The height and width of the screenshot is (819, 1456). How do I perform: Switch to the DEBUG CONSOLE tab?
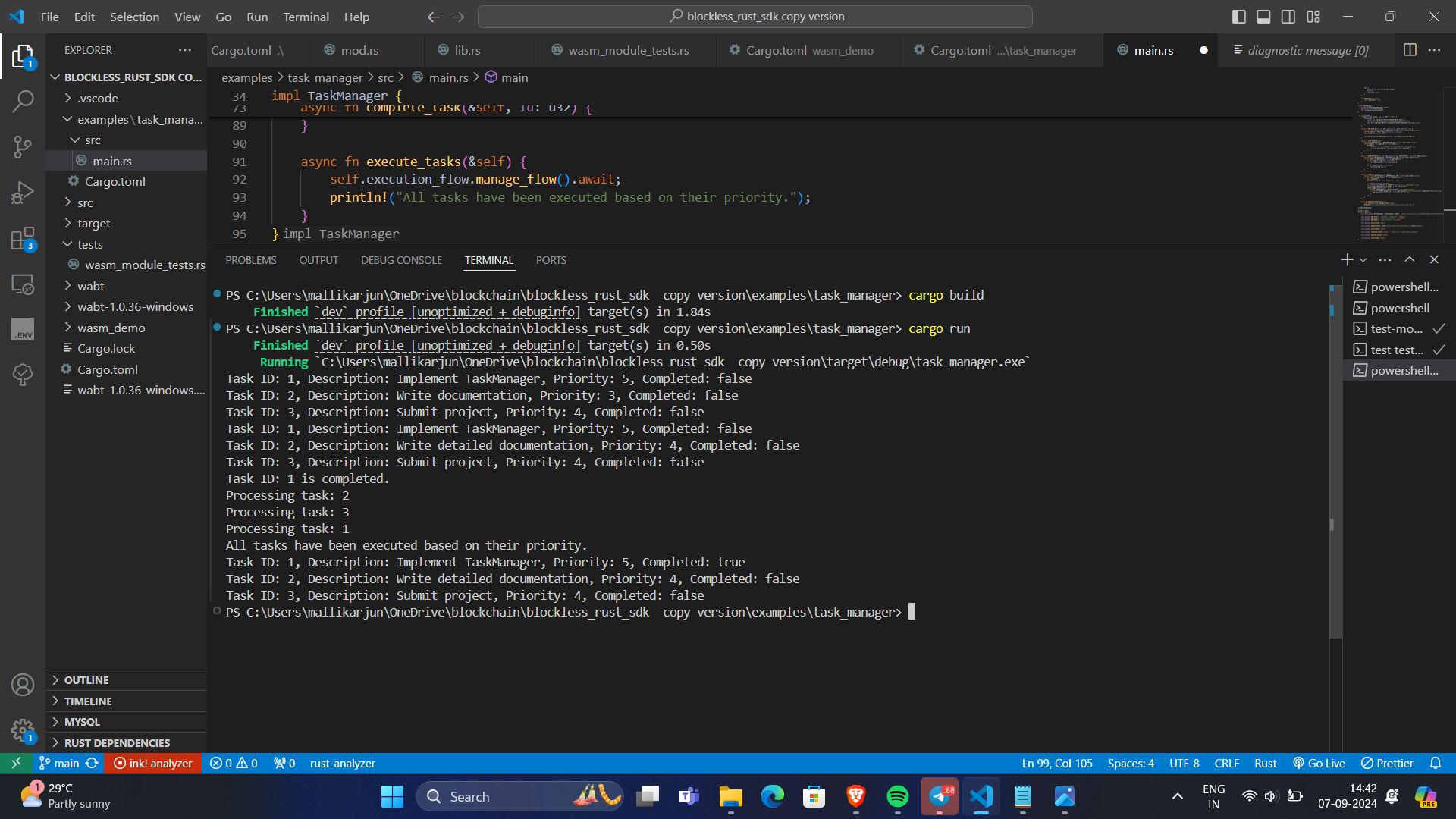pyautogui.click(x=401, y=260)
